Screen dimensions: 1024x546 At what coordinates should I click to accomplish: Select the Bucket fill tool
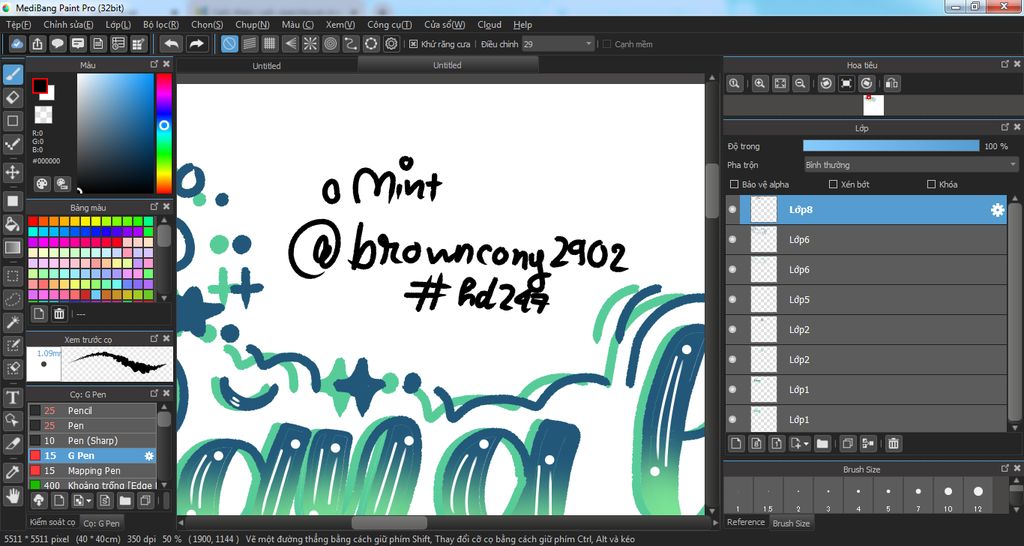[x=12, y=225]
